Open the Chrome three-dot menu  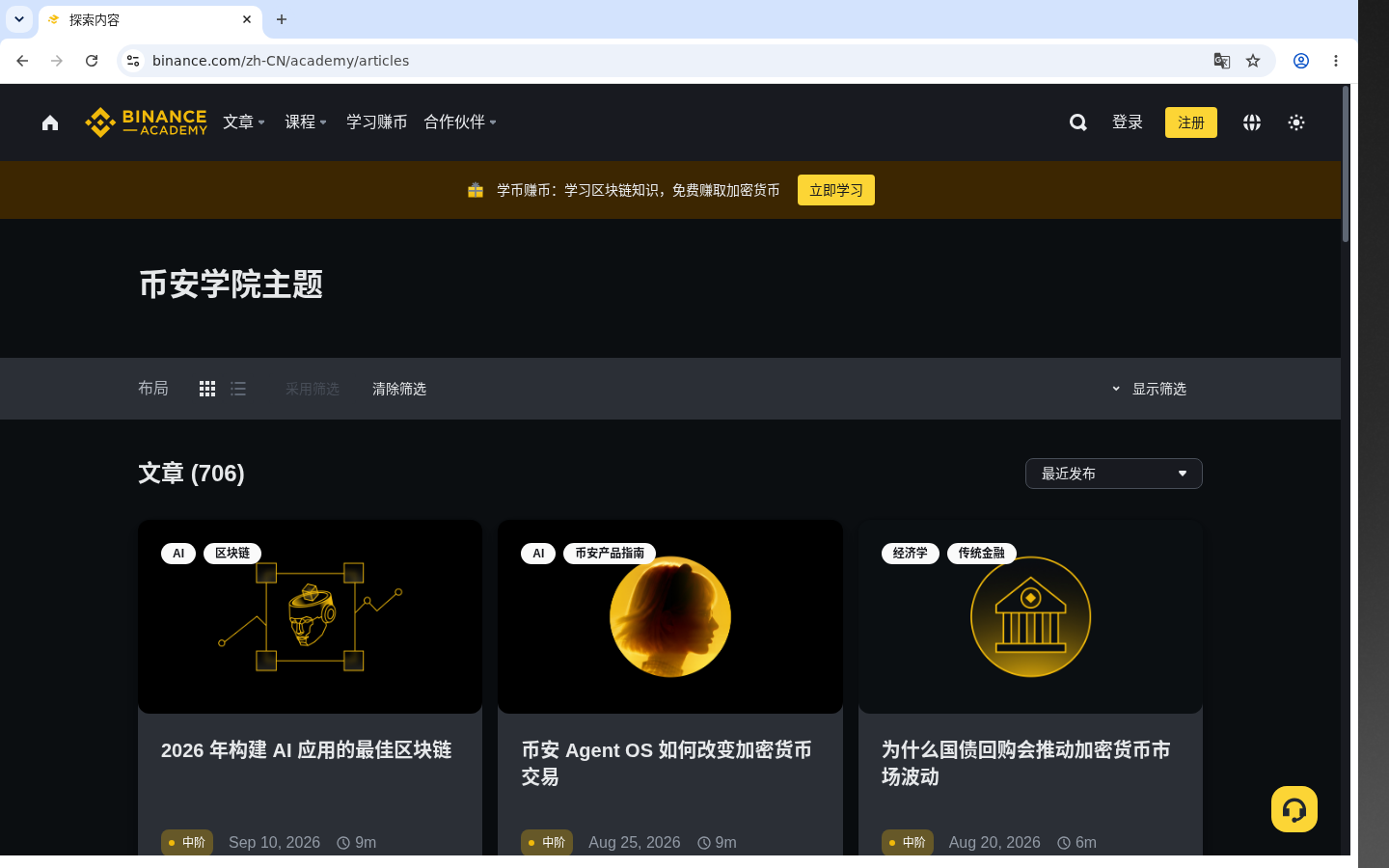pyautogui.click(x=1336, y=61)
